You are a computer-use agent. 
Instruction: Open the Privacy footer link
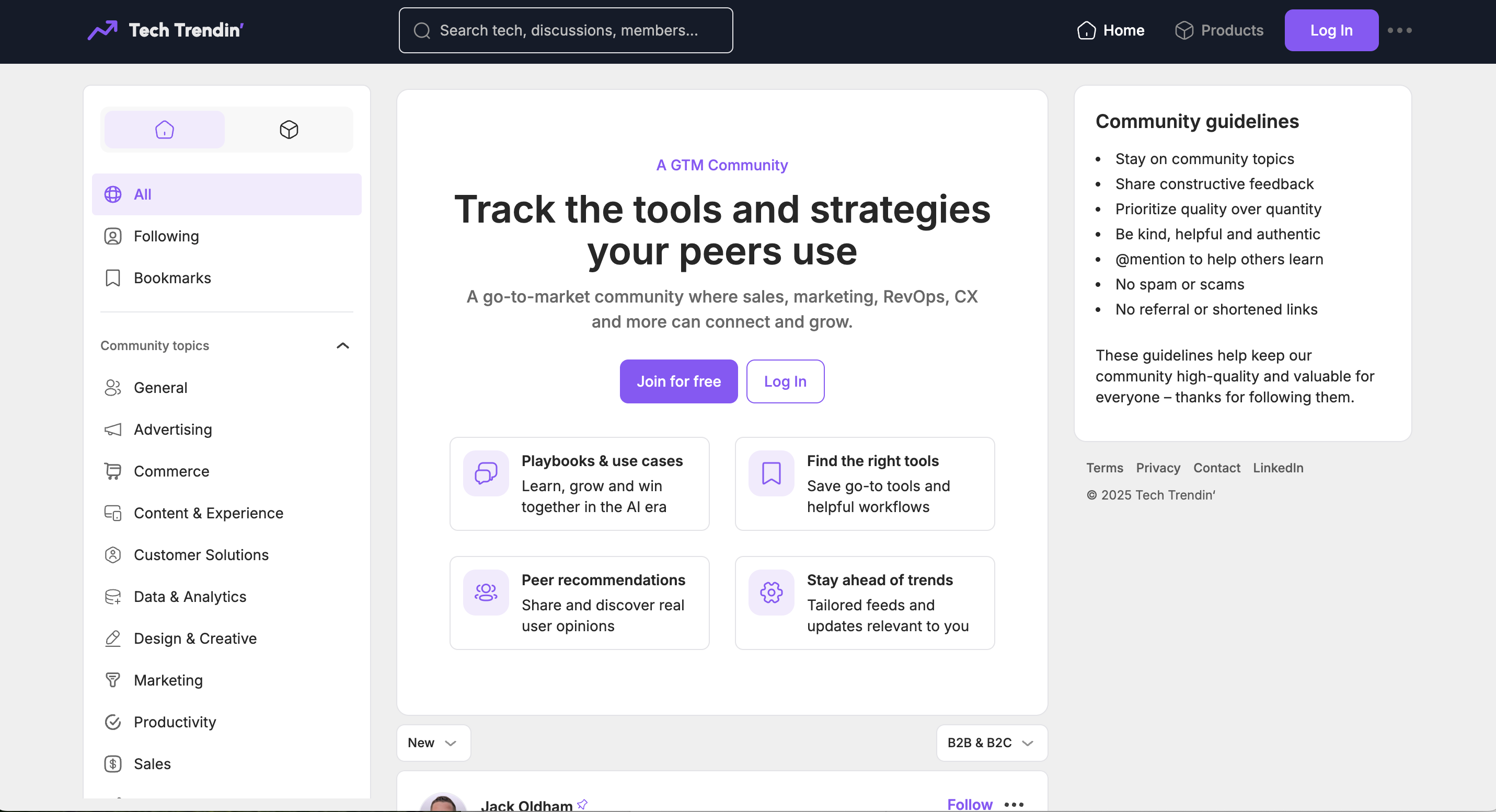1157,468
